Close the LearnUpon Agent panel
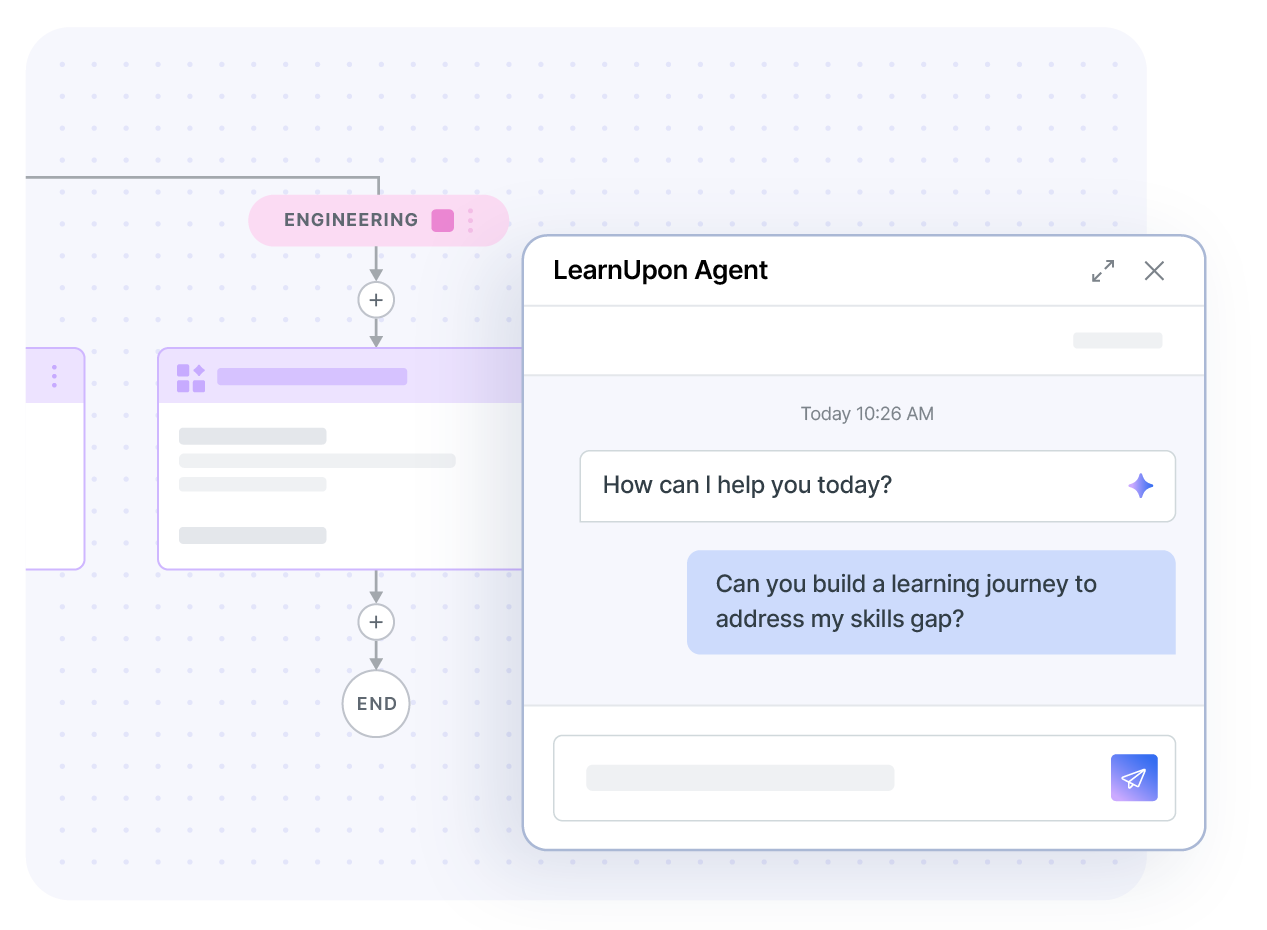The height and width of the screenshot is (930, 1267). [x=1154, y=271]
